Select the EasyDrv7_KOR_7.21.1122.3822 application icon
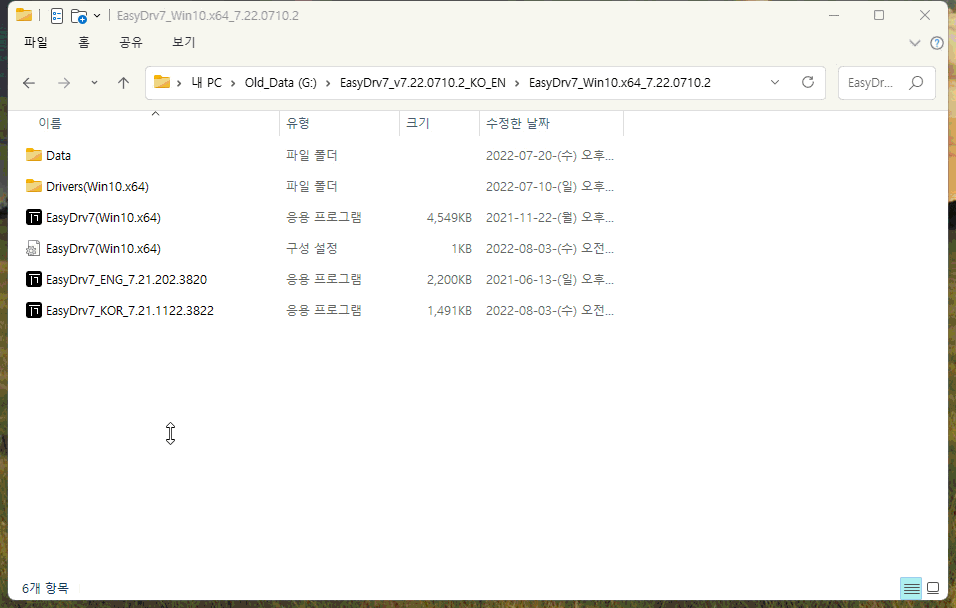 [x=34, y=310]
